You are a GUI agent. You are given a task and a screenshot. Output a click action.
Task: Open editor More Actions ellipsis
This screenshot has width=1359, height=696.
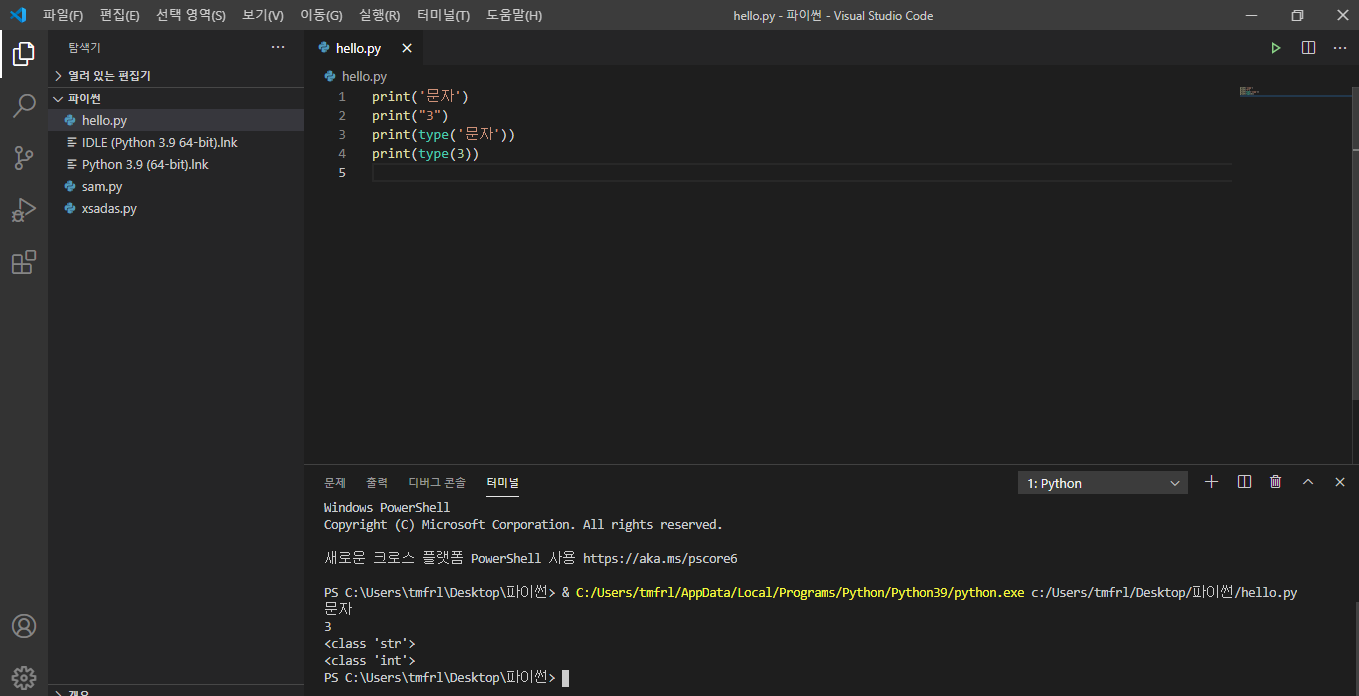click(1340, 48)
